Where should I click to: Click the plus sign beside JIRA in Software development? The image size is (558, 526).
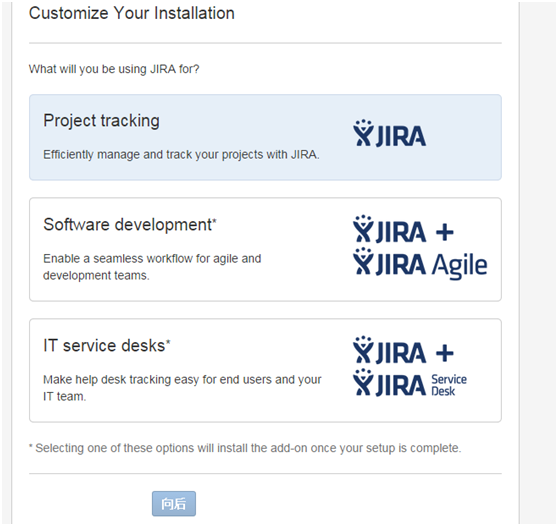pos(445,232)
